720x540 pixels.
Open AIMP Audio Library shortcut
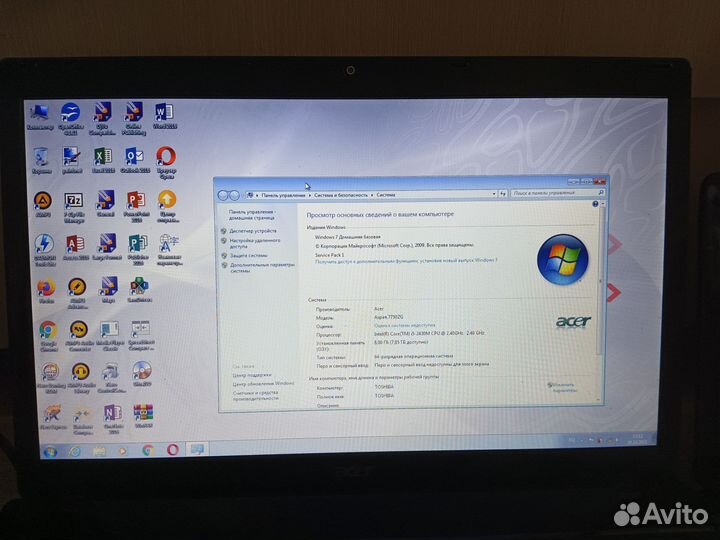tap(81, 378)
